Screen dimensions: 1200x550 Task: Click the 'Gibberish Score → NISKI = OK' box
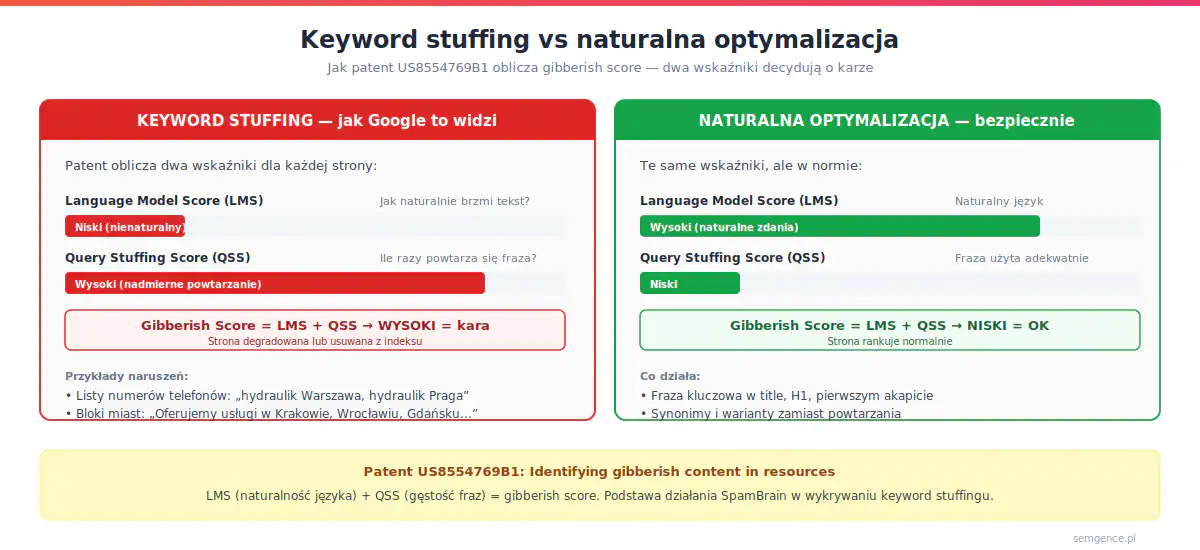click(x=890, y=330)
